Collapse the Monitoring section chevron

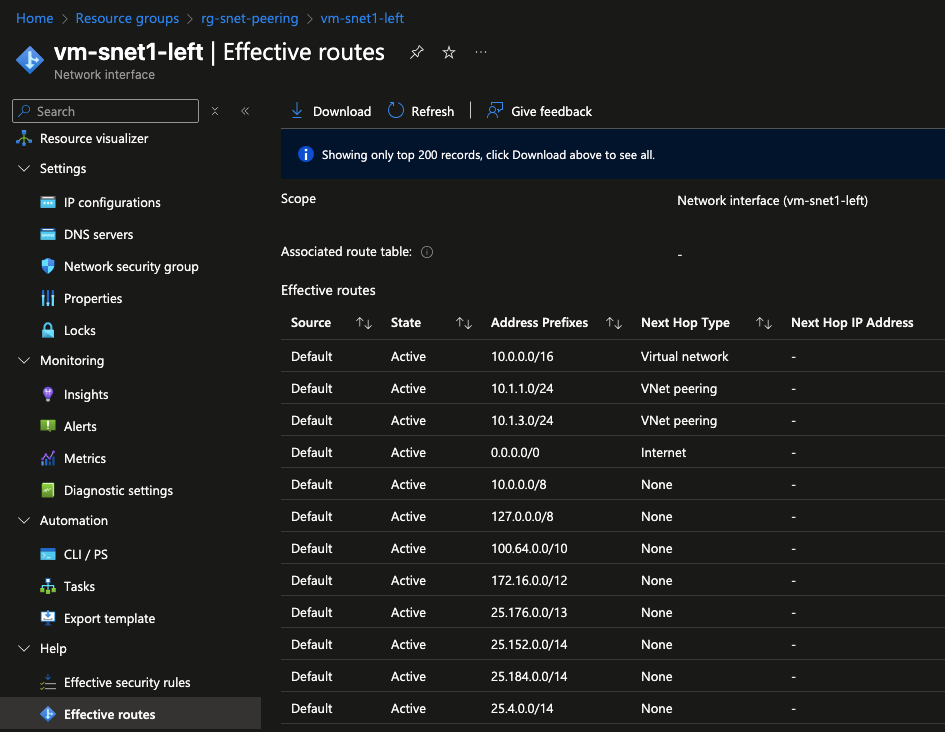click(24, 360)
